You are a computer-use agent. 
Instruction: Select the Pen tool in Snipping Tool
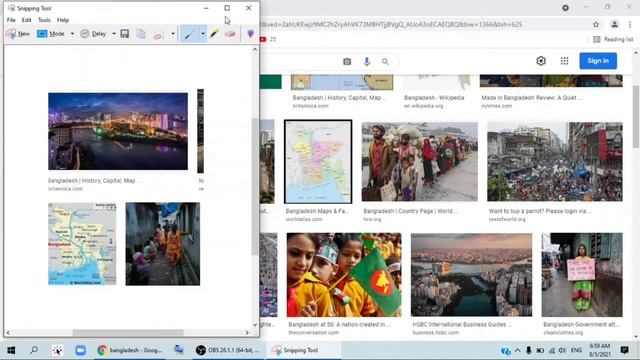(x=189, y=34)
